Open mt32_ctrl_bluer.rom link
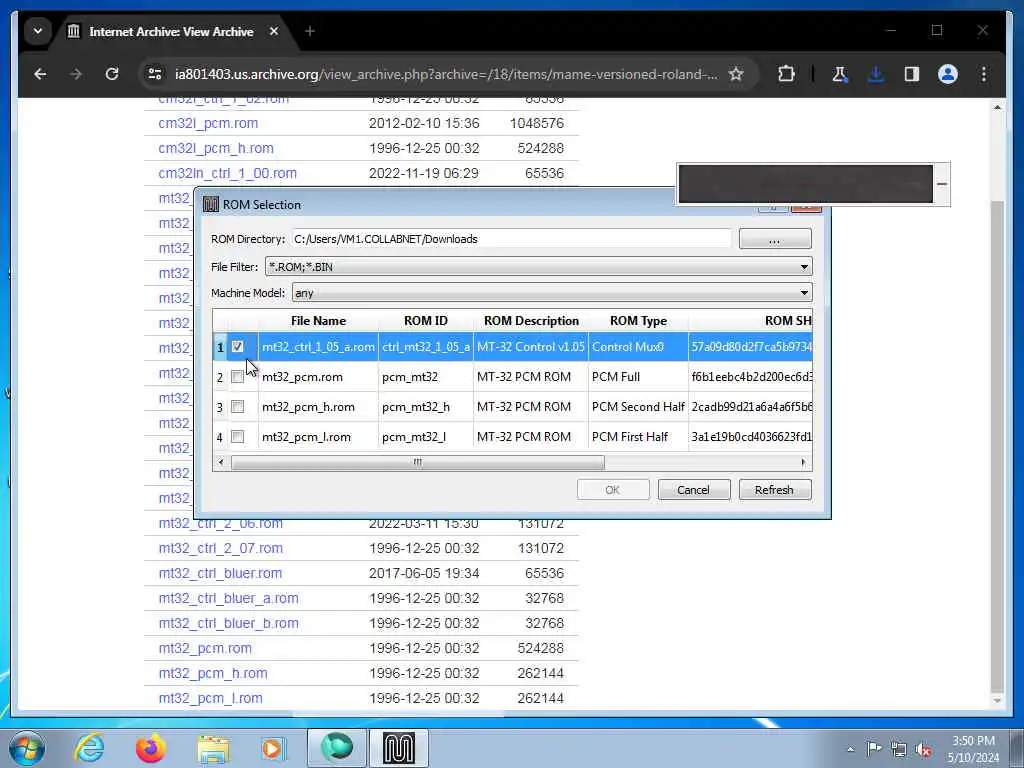 220,573
